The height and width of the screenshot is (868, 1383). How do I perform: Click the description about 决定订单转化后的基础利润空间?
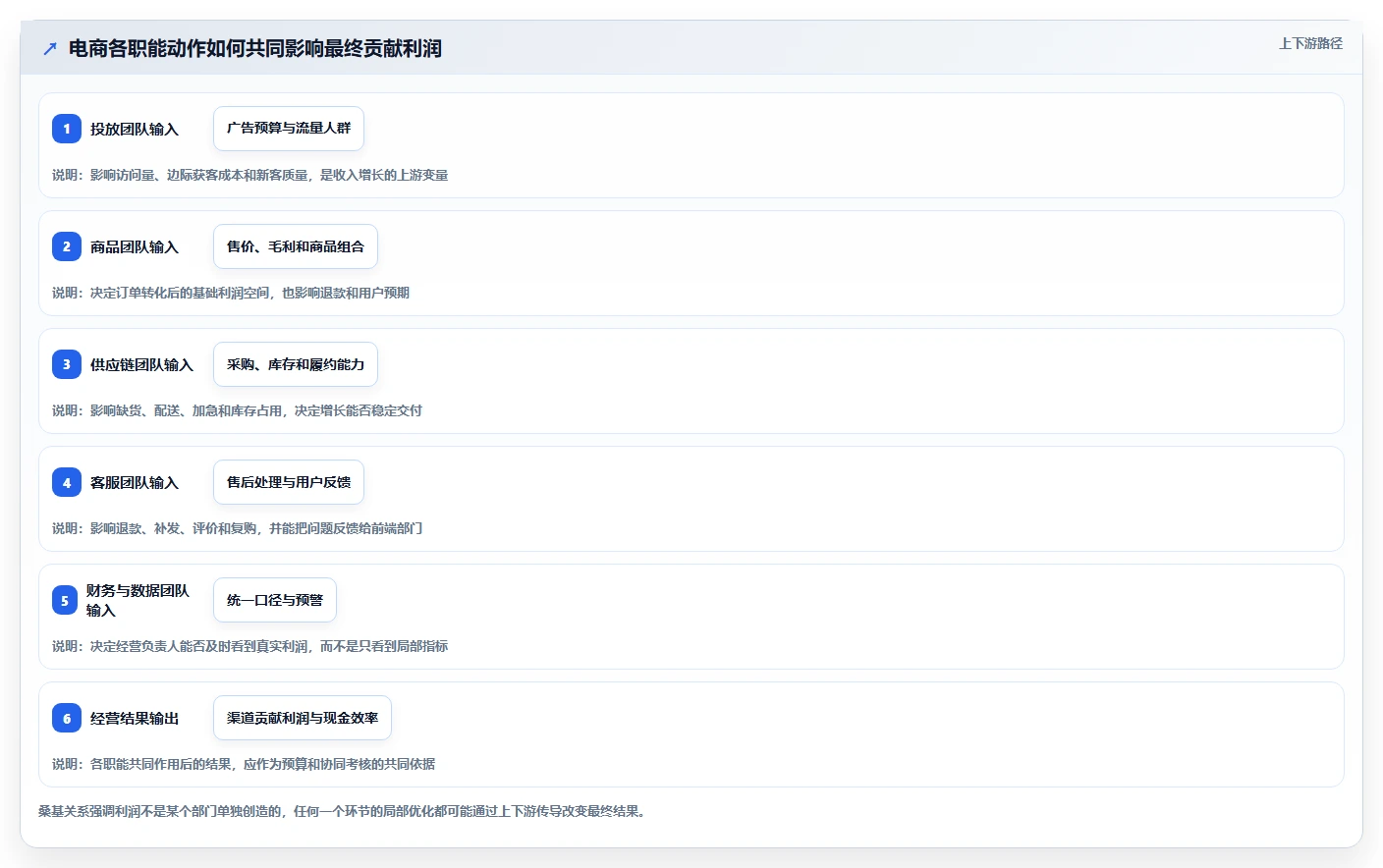pyautogui.click(x=231, y=293)
